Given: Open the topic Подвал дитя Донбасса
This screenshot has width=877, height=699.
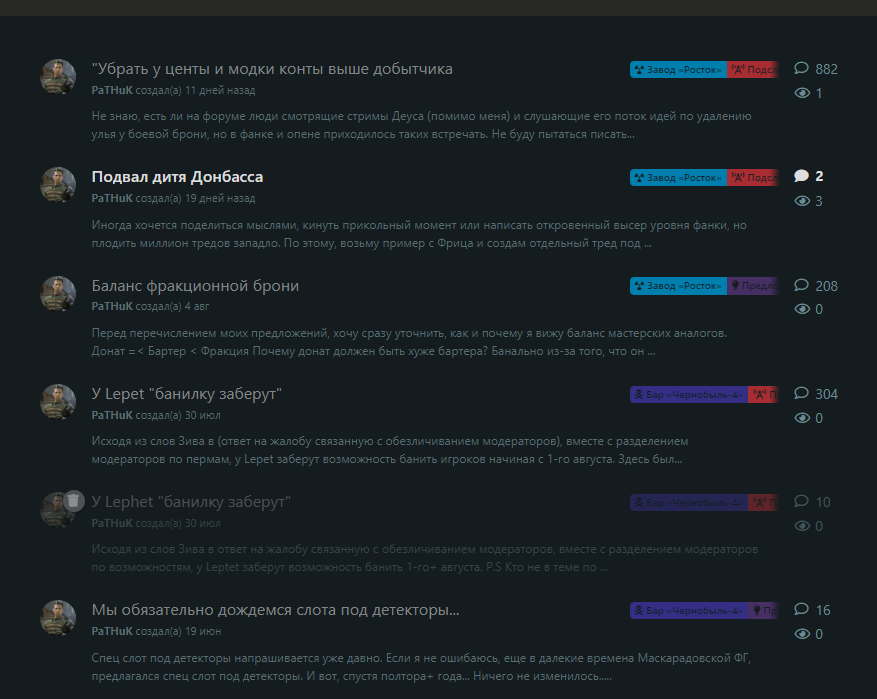Looking at the screenshot, I should click(x=177, y=177).
